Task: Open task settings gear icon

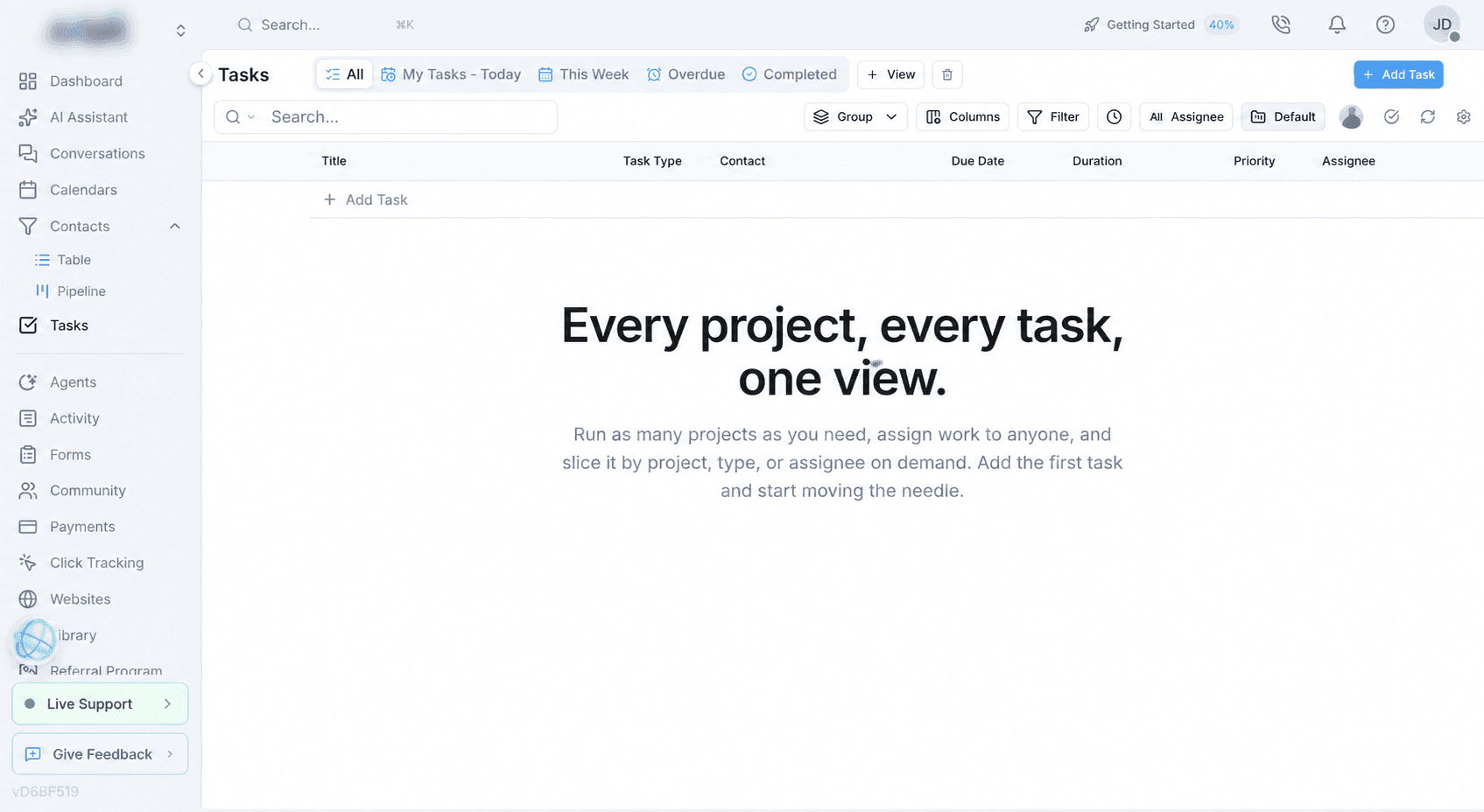Action: click(1463, 116)
